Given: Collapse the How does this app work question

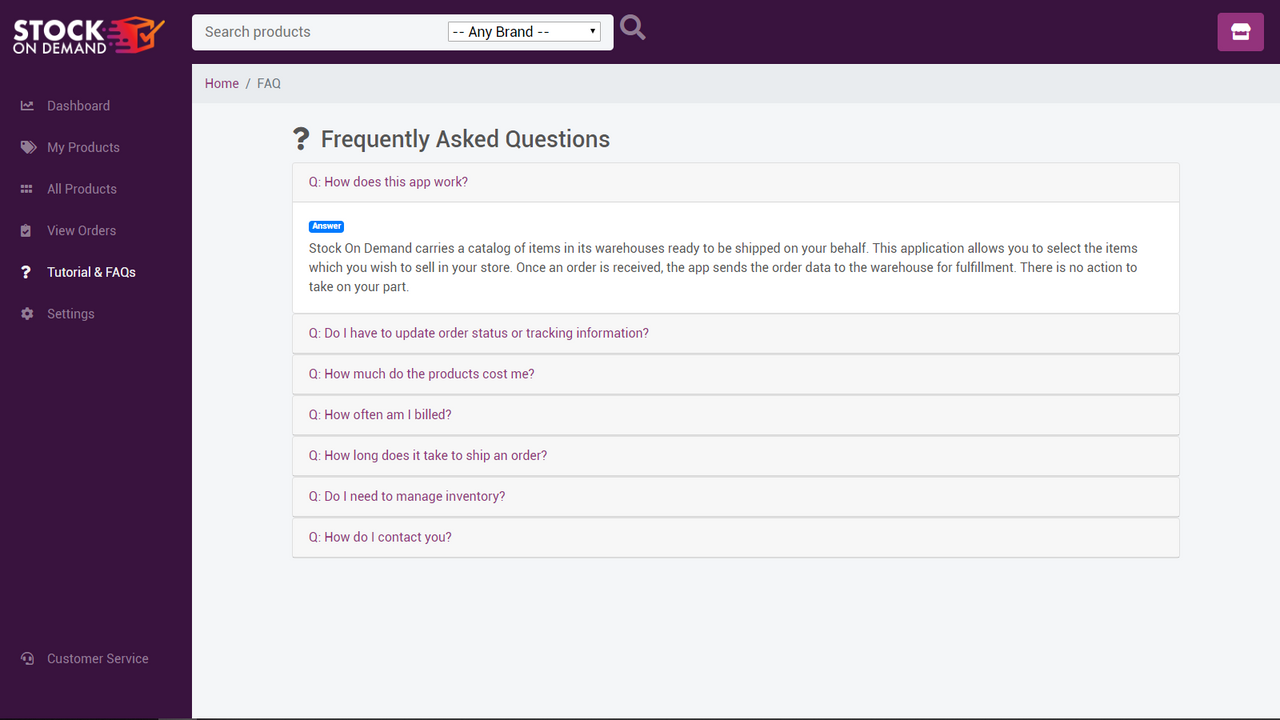Looking at the screenshot, I should [388, 182].
